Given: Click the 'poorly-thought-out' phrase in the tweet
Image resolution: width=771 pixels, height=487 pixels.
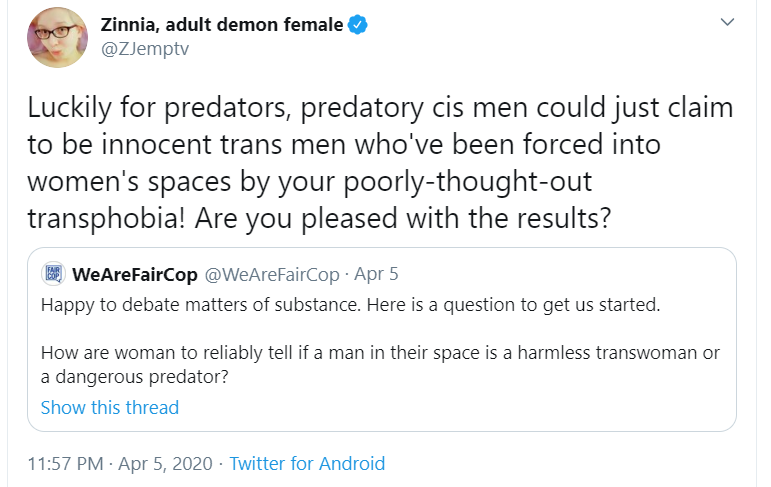Looking at the screenshot, I should (467, 182).
